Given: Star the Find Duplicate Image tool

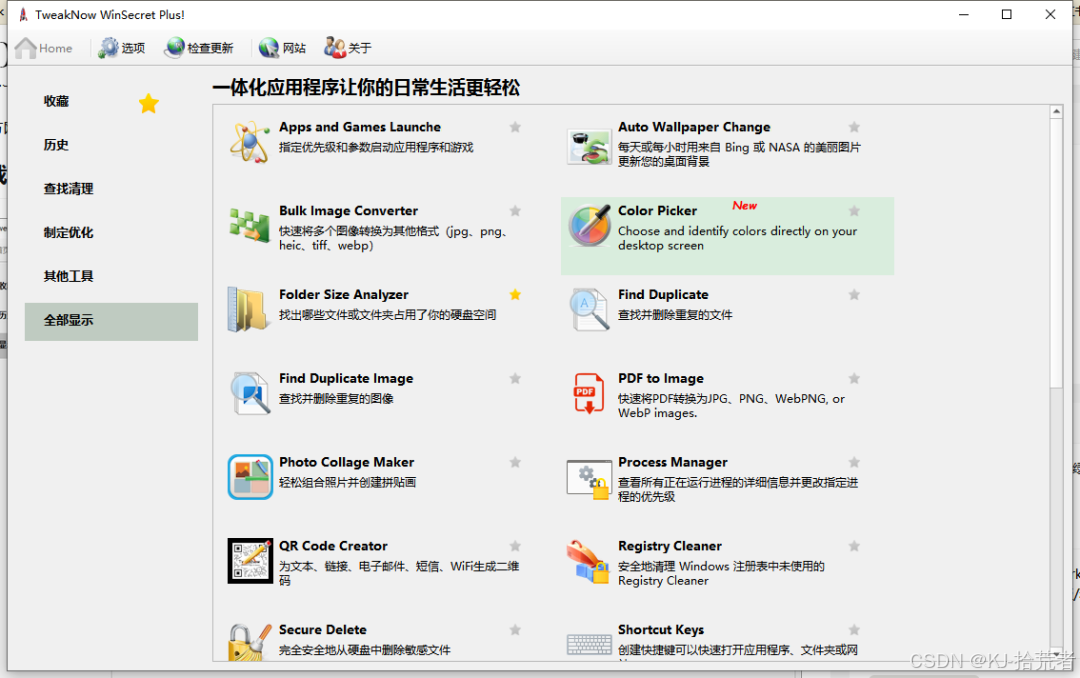Looking at the screenshot, I should tap(515, 378).
